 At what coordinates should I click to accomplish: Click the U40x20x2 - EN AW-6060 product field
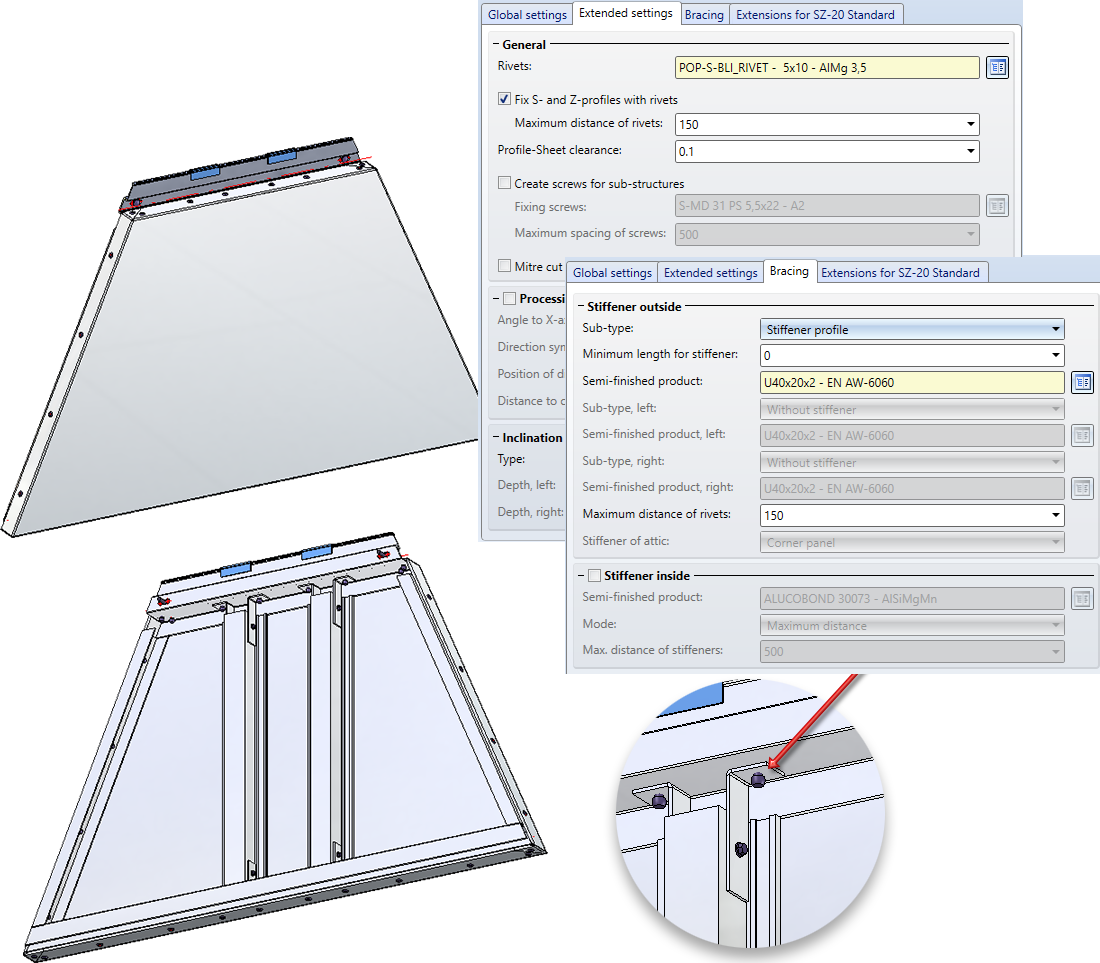point(912,382)
